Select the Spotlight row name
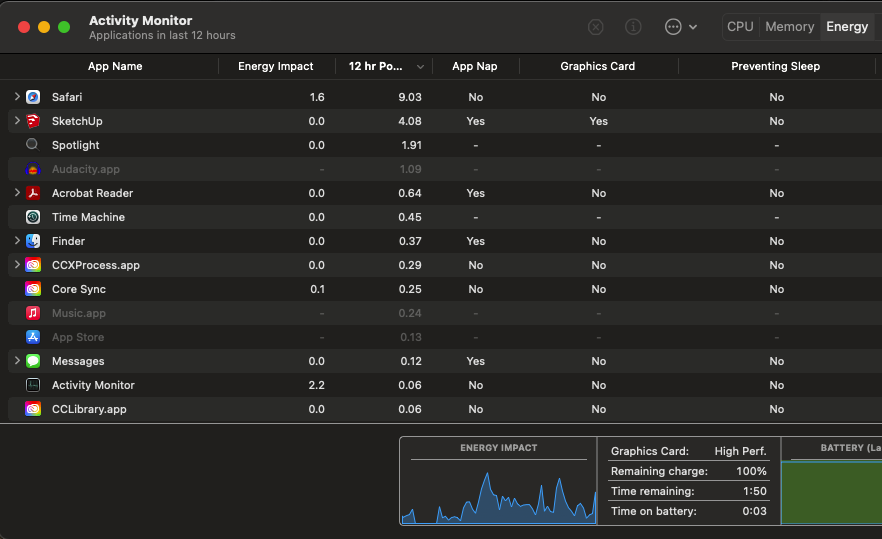The height and width of the screenshot is (539, 882). 75,145
